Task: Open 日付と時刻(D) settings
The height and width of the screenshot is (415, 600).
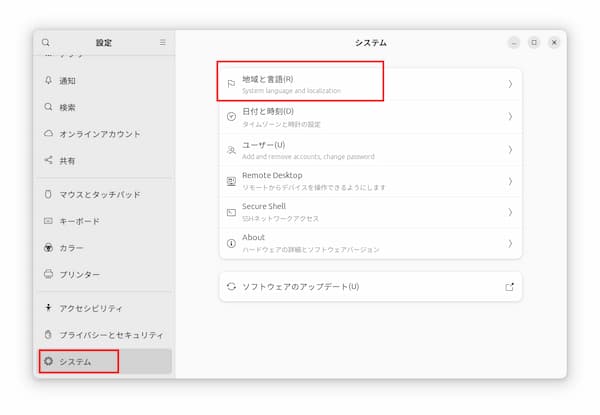Action: [370, 117]
